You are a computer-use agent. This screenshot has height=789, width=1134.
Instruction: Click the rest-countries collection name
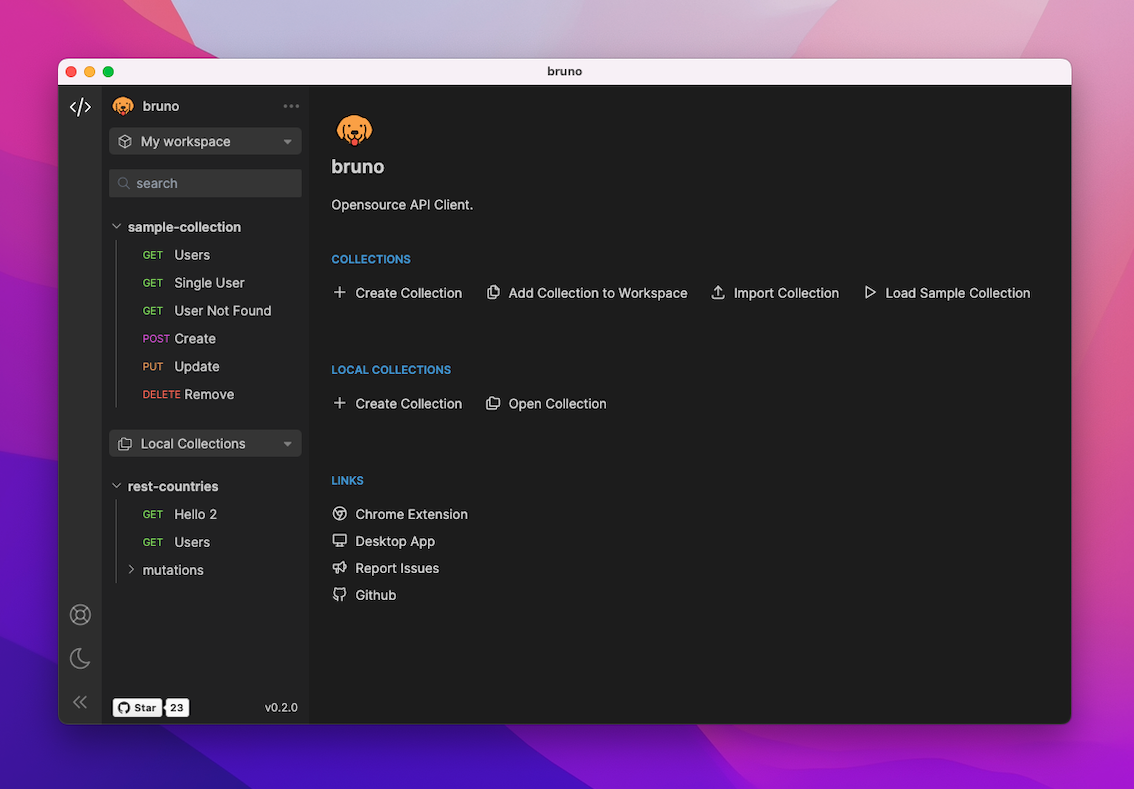coord(173,487)
